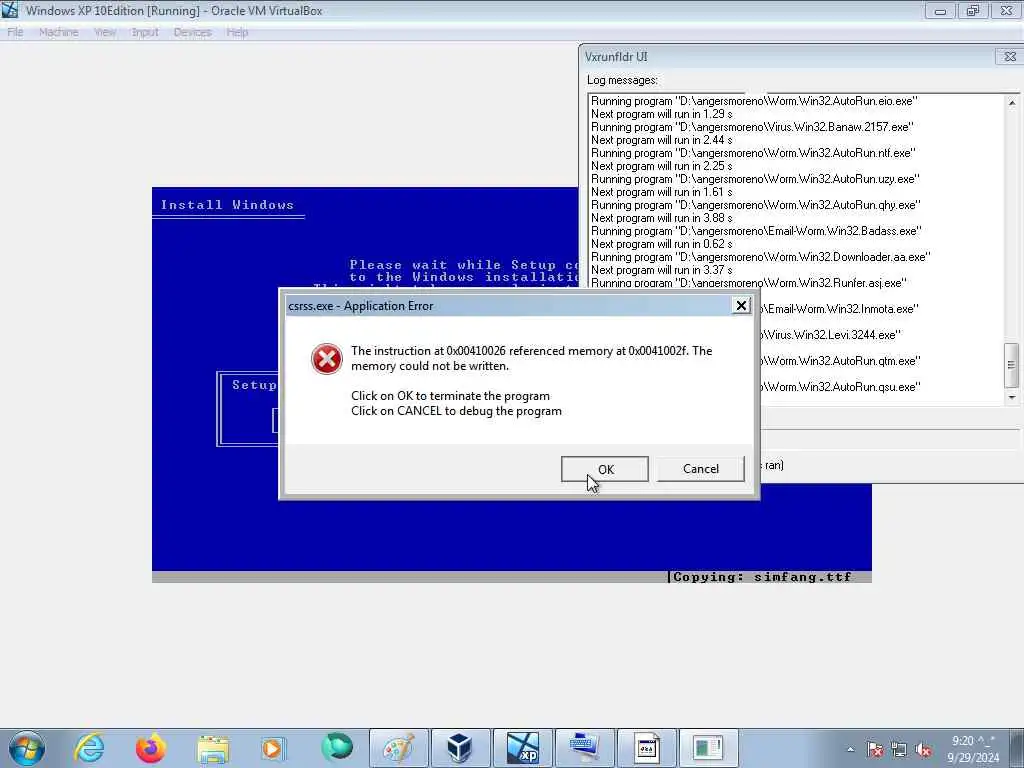Close the Vxrunfldr UI window
This screenshot has height=768, width=1024.
pos(1010,57)
